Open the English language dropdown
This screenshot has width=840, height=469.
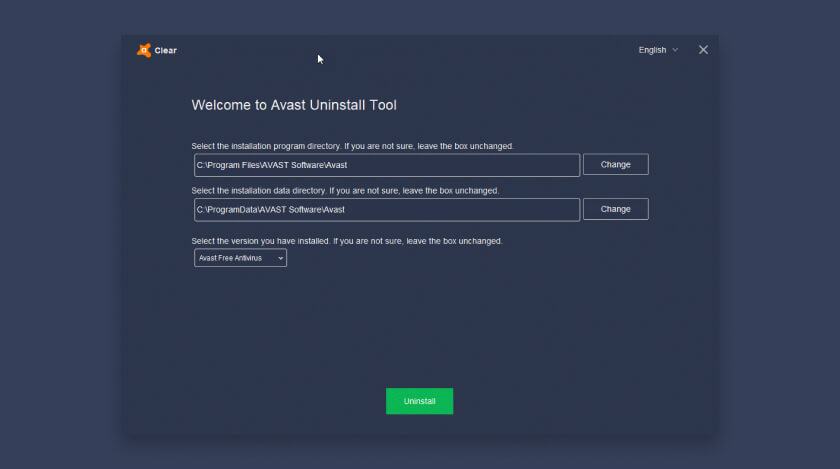(x=658, y=50)
